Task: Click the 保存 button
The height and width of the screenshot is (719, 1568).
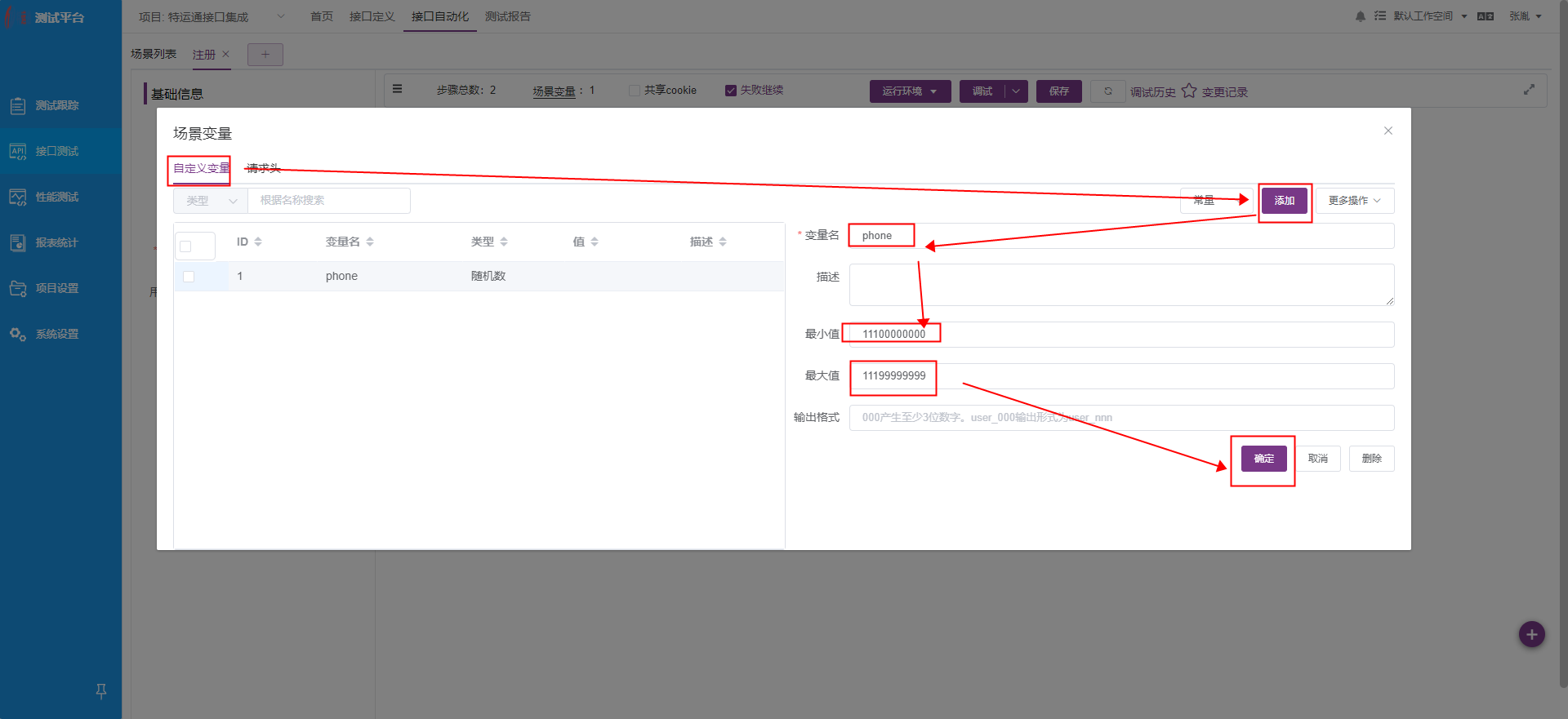Action: [1059, 91]
